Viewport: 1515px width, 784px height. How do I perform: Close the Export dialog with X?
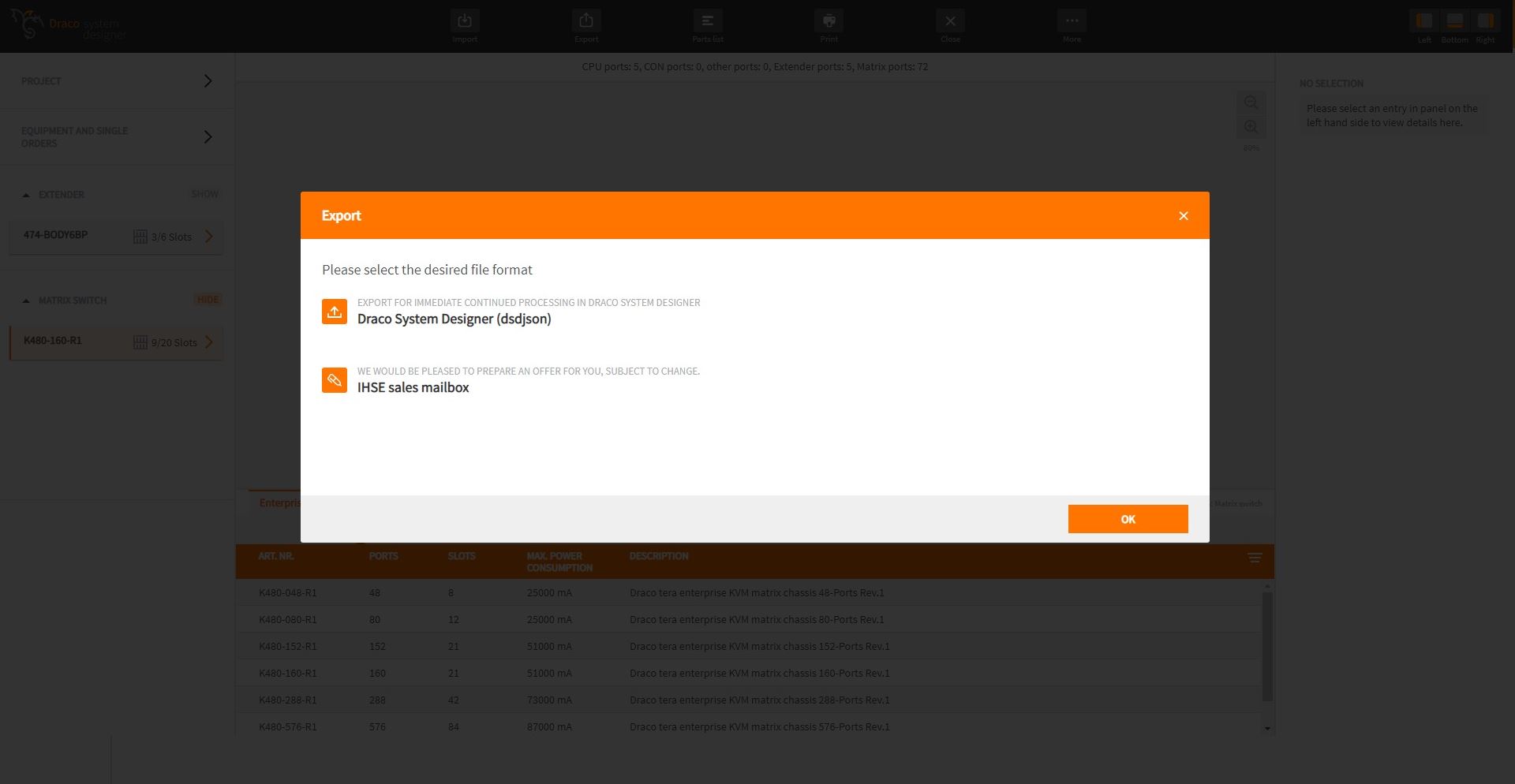[1183, 216]
